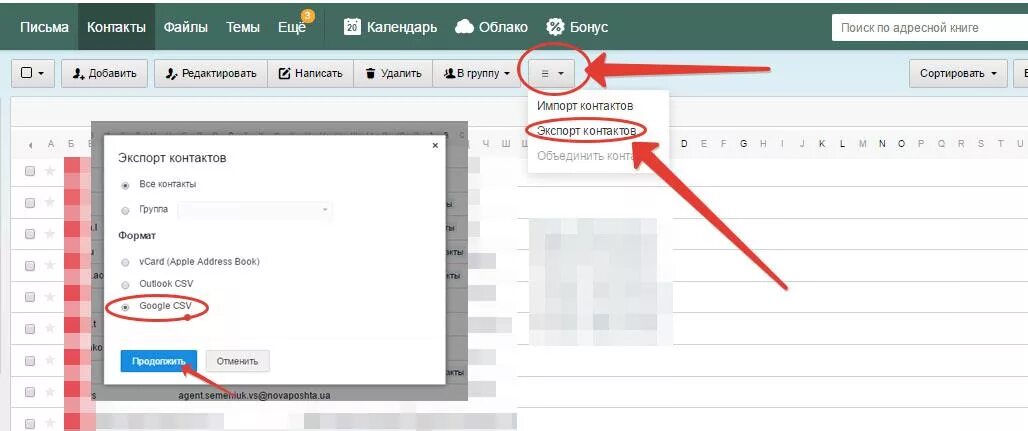1028x431 pixels.
Task: Filter contacts by letter Ш
Action: pos(505,144)
